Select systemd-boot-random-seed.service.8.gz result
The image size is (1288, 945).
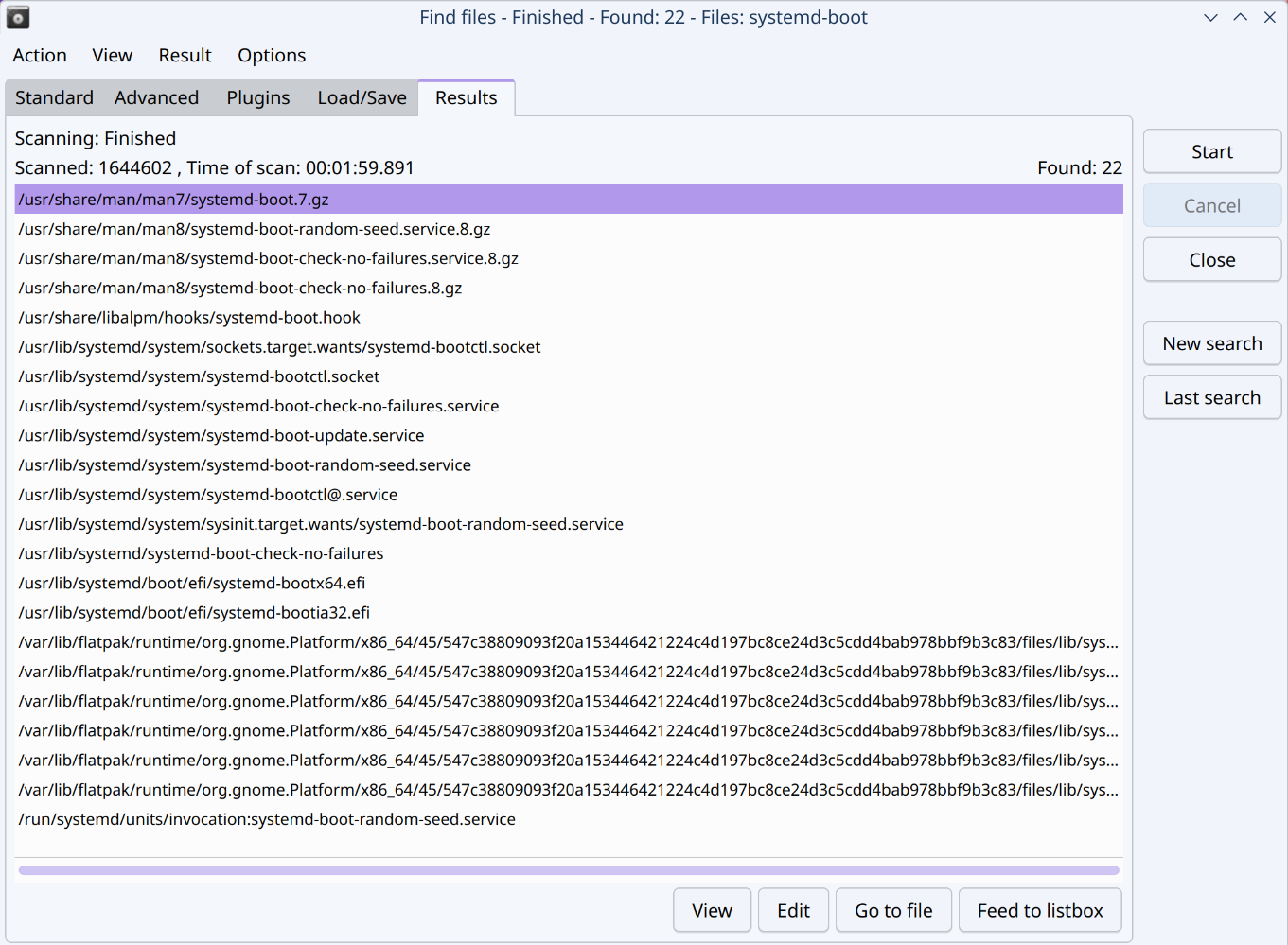point(569,229)
